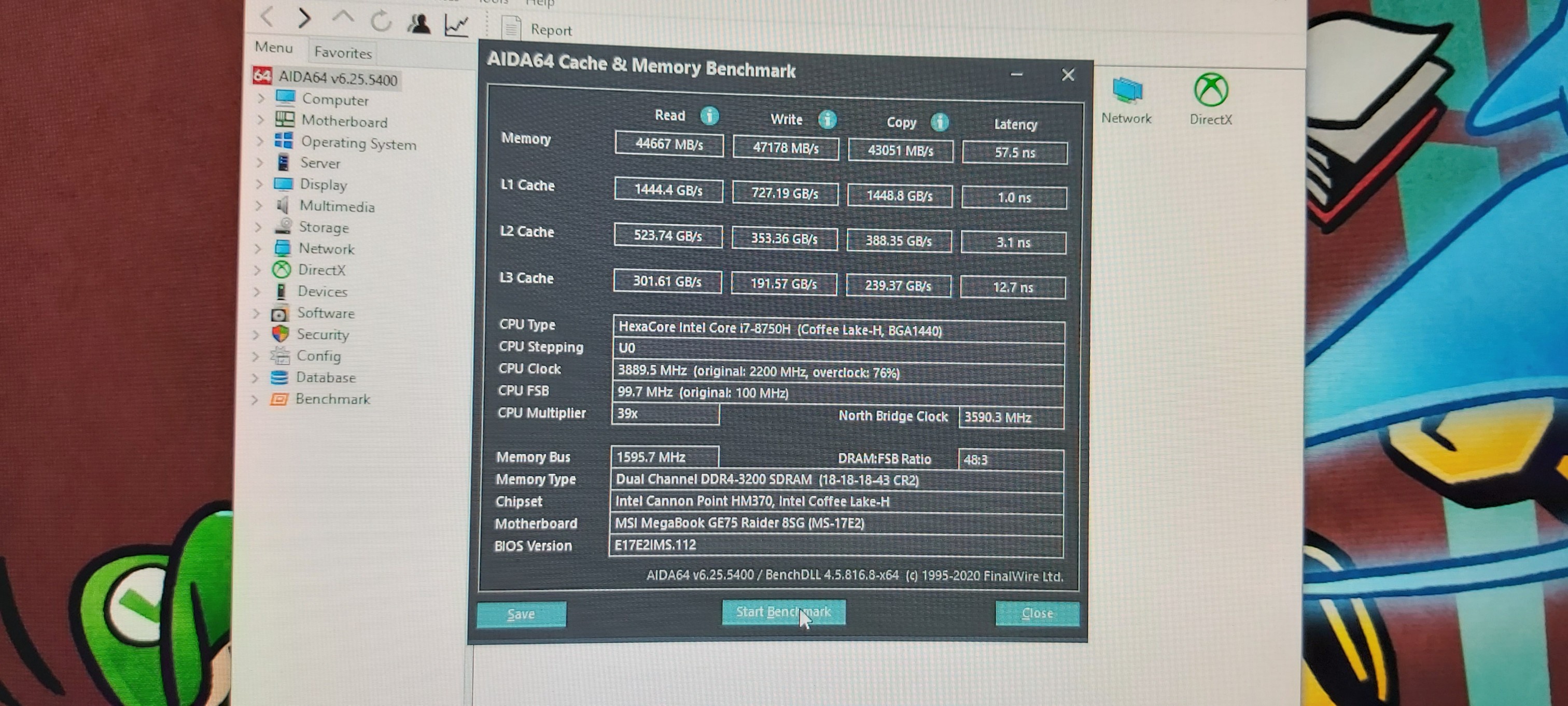Viewport: 1568px width, 706px height.
Task: Click the Save button
Action: (521, 614)
